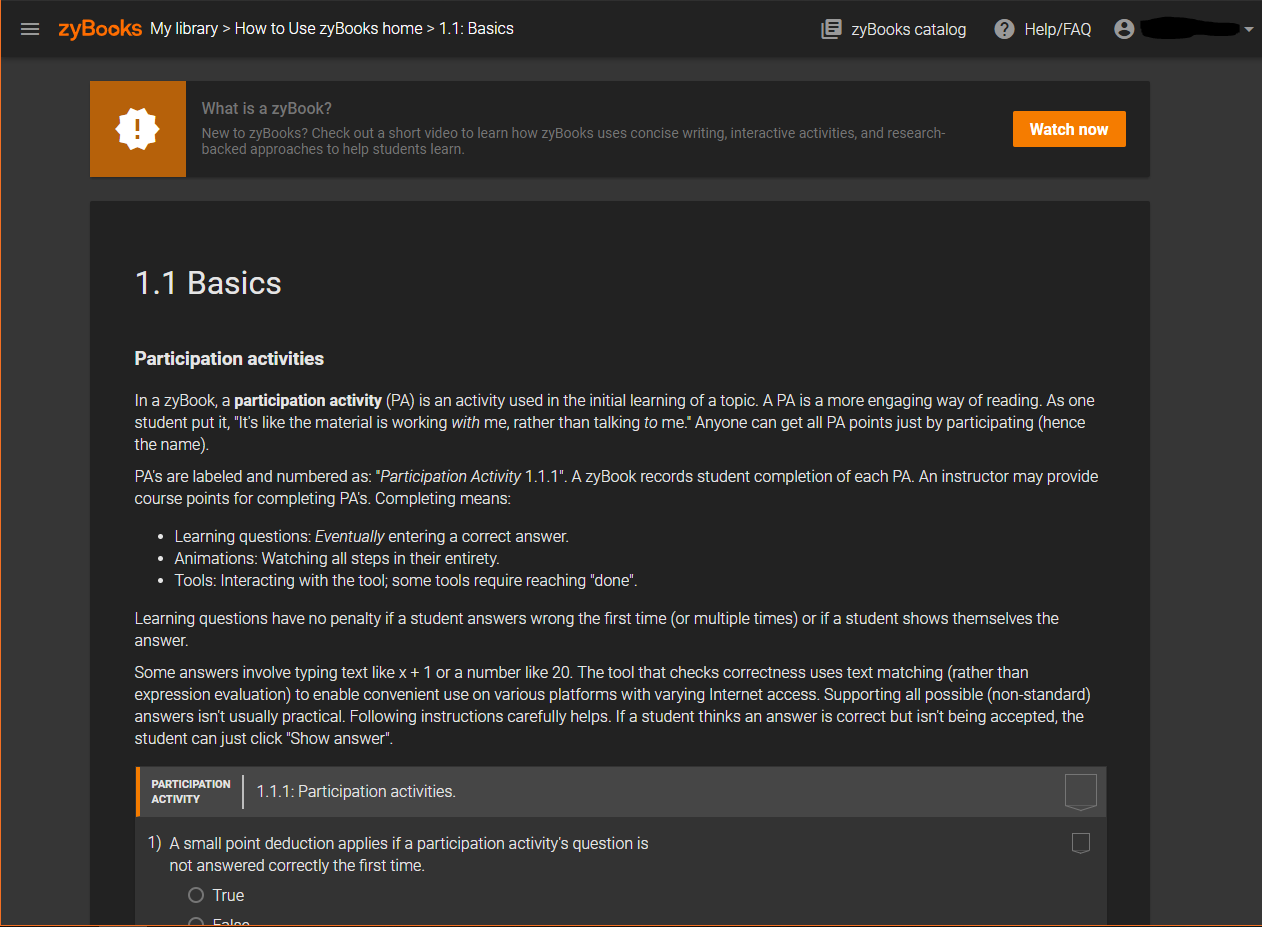Click the 'What is a zyBook?' heading
This screenshot has height=927, width=1262.
point(267,108)
